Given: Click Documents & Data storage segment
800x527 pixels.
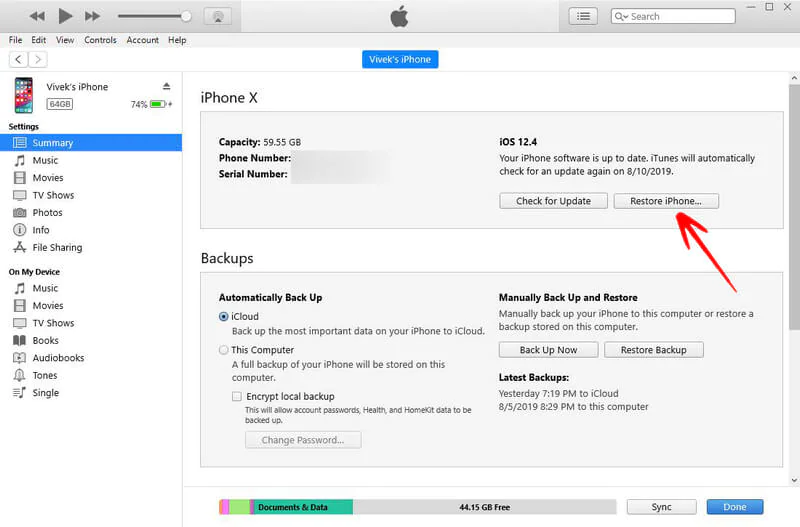Looking at the screenshot, I should [303, 507].
